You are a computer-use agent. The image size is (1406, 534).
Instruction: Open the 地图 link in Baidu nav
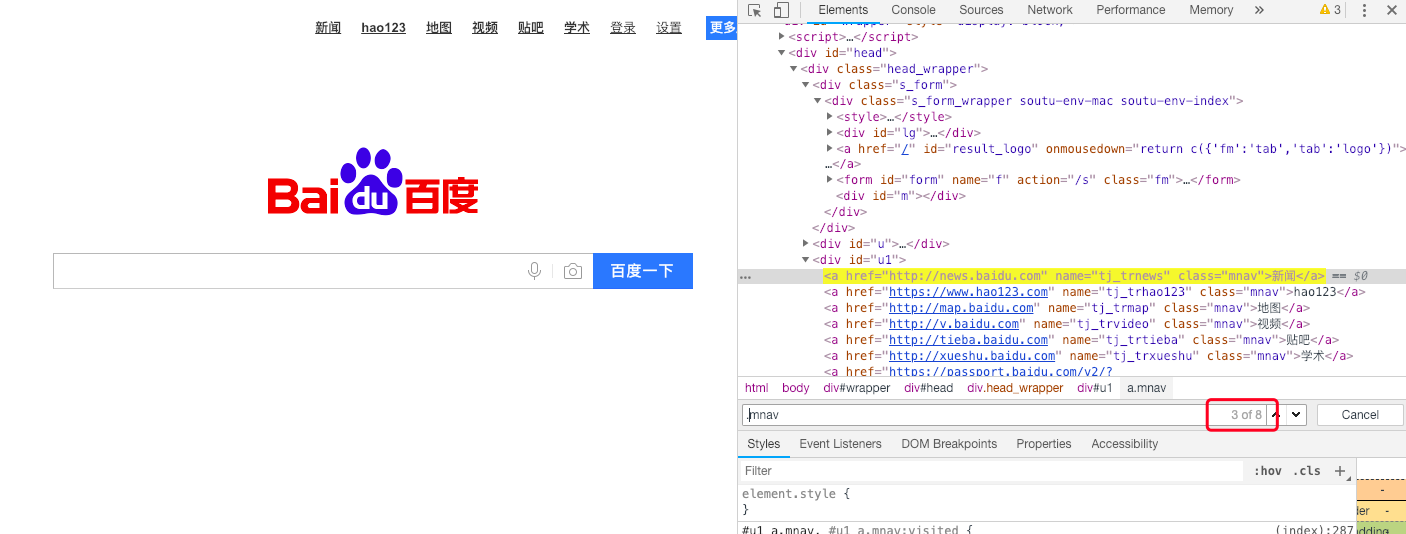click(x=439, y=28)
